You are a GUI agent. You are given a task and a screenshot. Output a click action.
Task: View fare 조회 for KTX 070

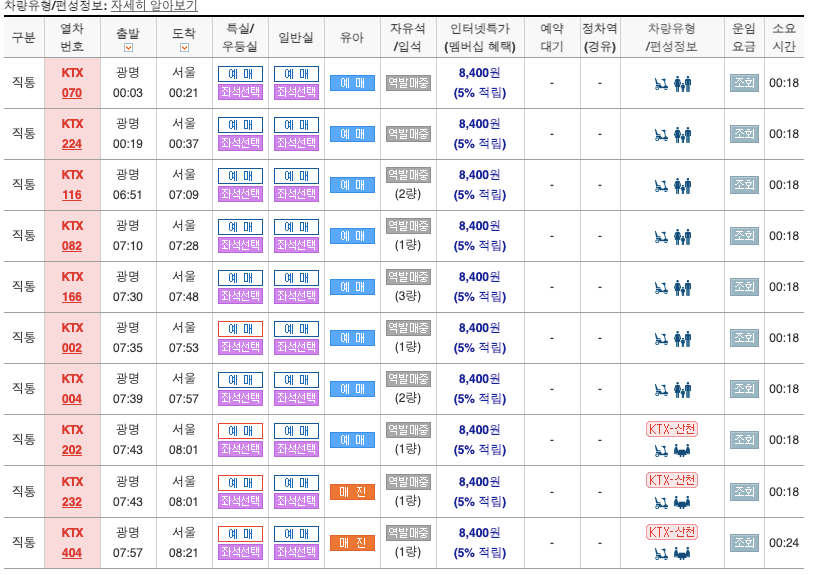point(744,83)
